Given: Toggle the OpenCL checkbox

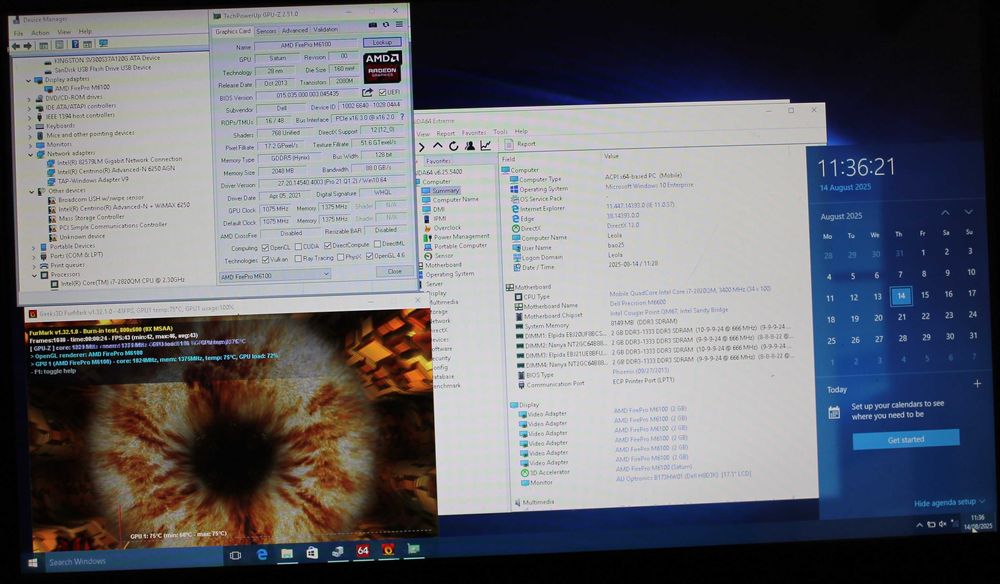Looking at the screenshot, I should 265,247.
